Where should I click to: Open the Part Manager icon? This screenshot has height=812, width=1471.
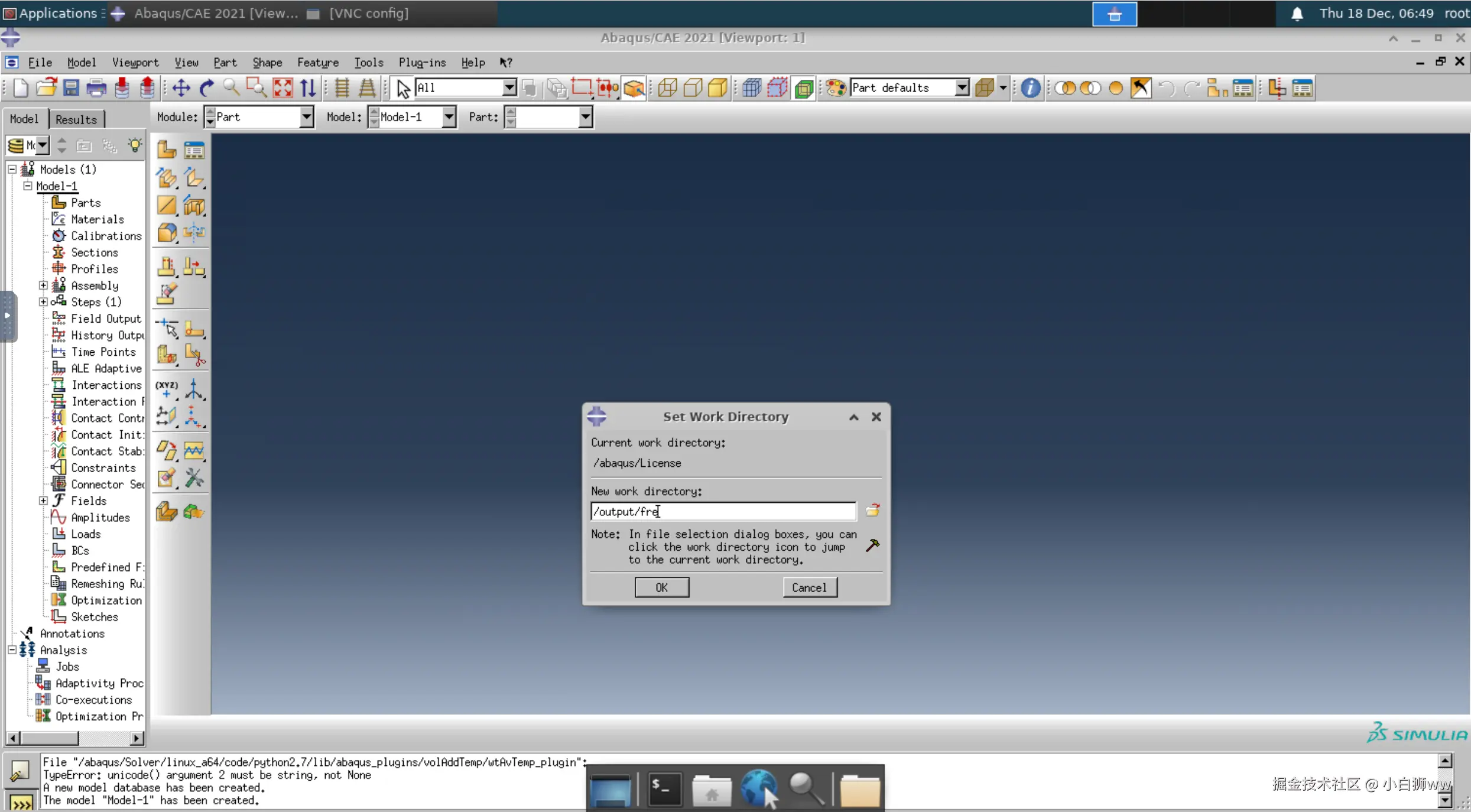coord(194,150)
